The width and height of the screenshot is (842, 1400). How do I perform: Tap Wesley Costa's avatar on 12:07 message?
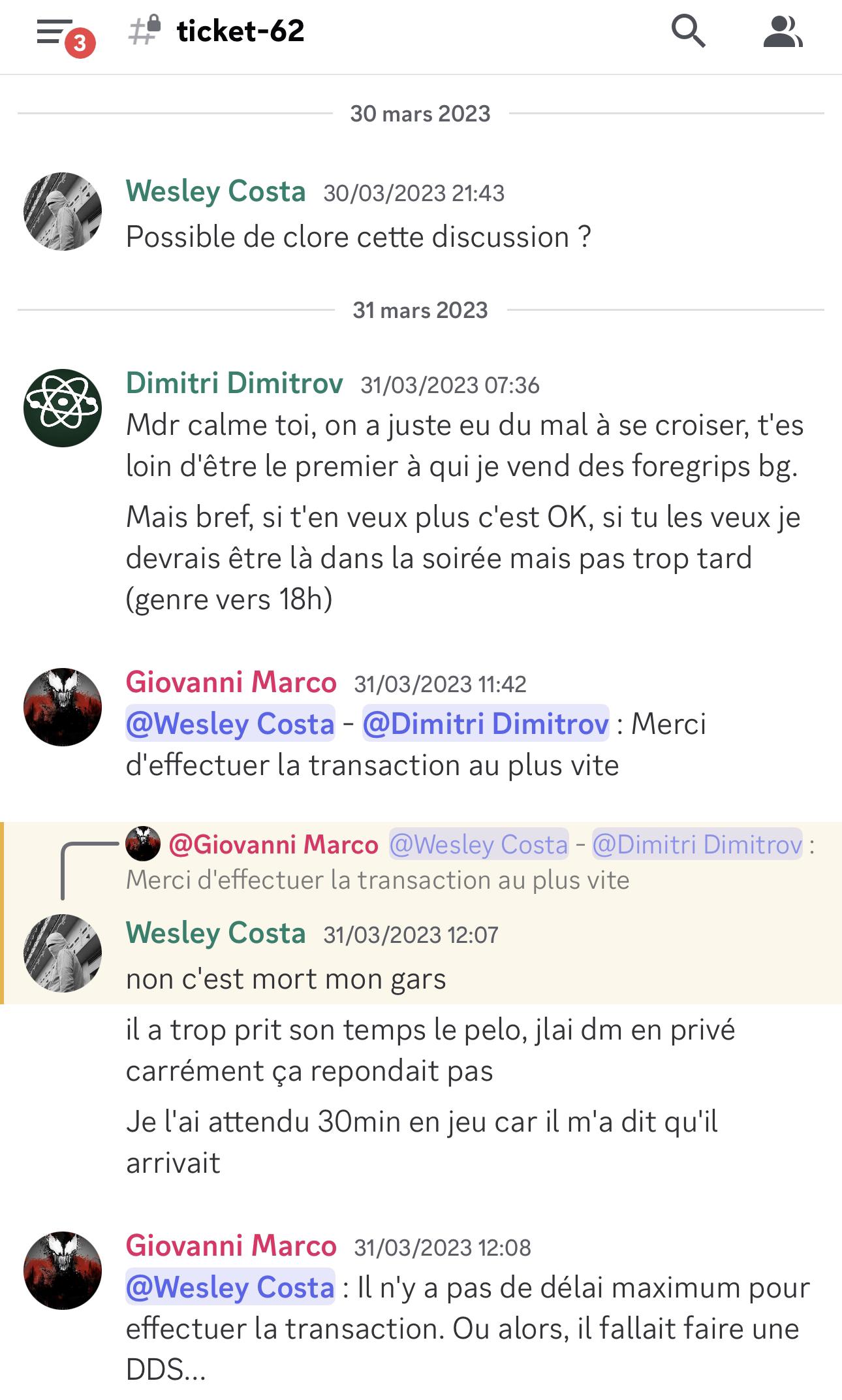(63, 953)
